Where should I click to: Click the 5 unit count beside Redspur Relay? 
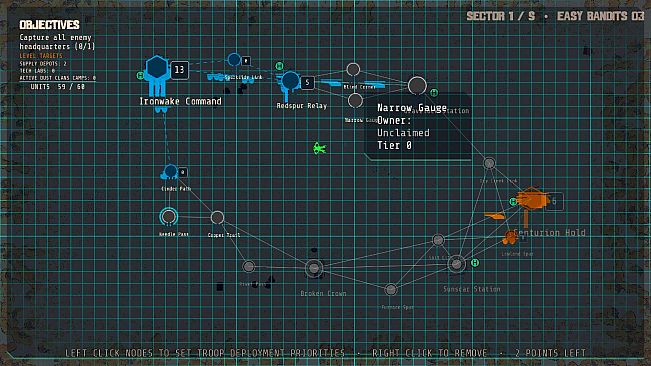click(x=307, y=83)
